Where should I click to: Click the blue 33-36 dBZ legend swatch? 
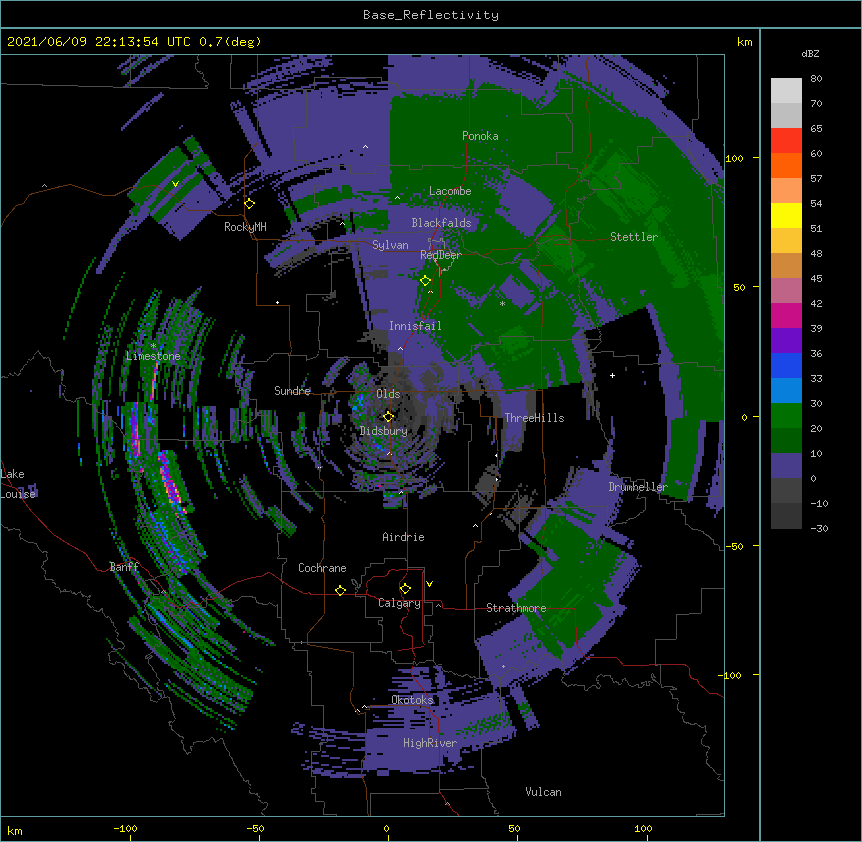point(786,365)
